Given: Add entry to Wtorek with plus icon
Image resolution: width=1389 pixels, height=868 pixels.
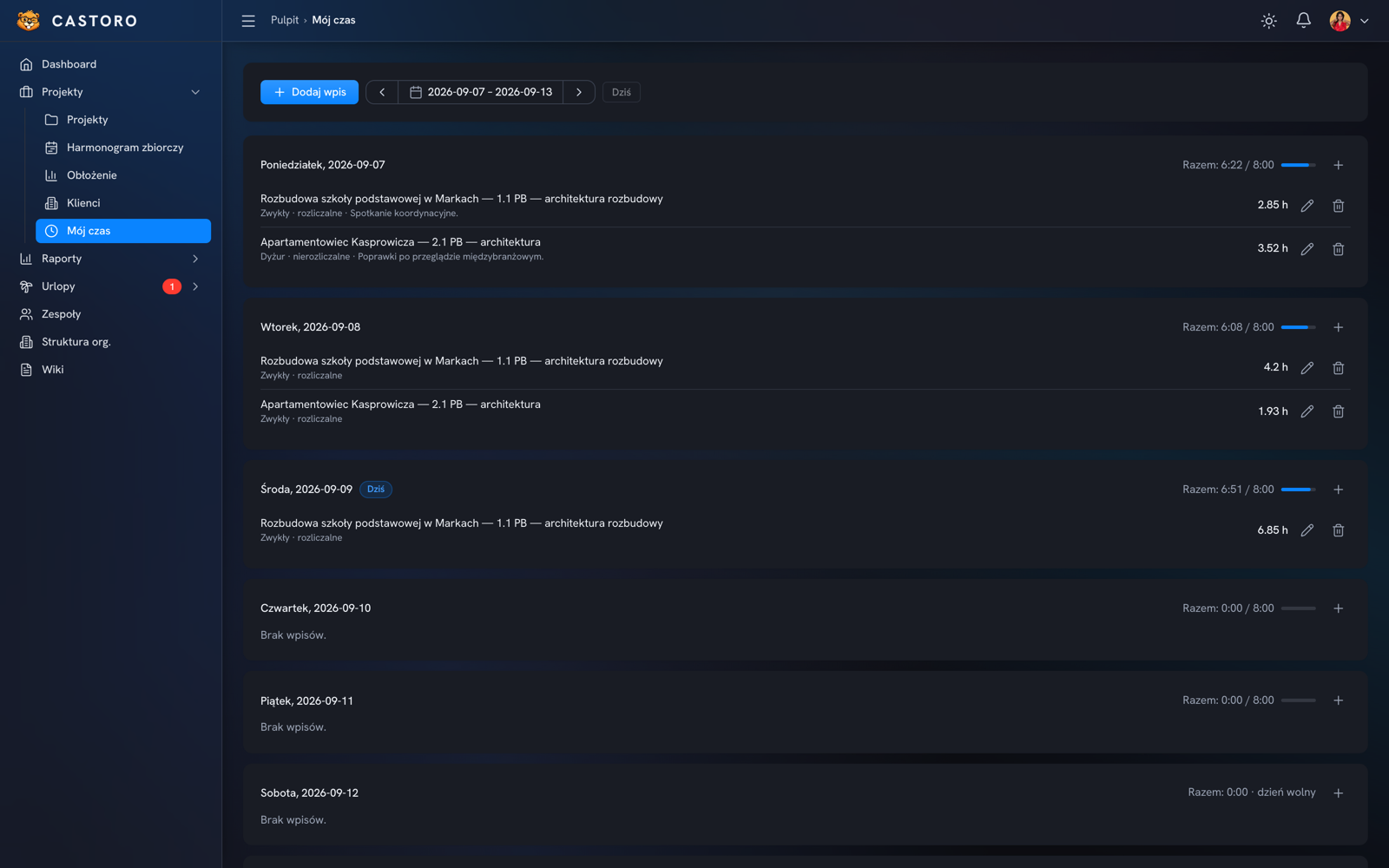Looking at the screenshot, I should tap(1338, 327).
